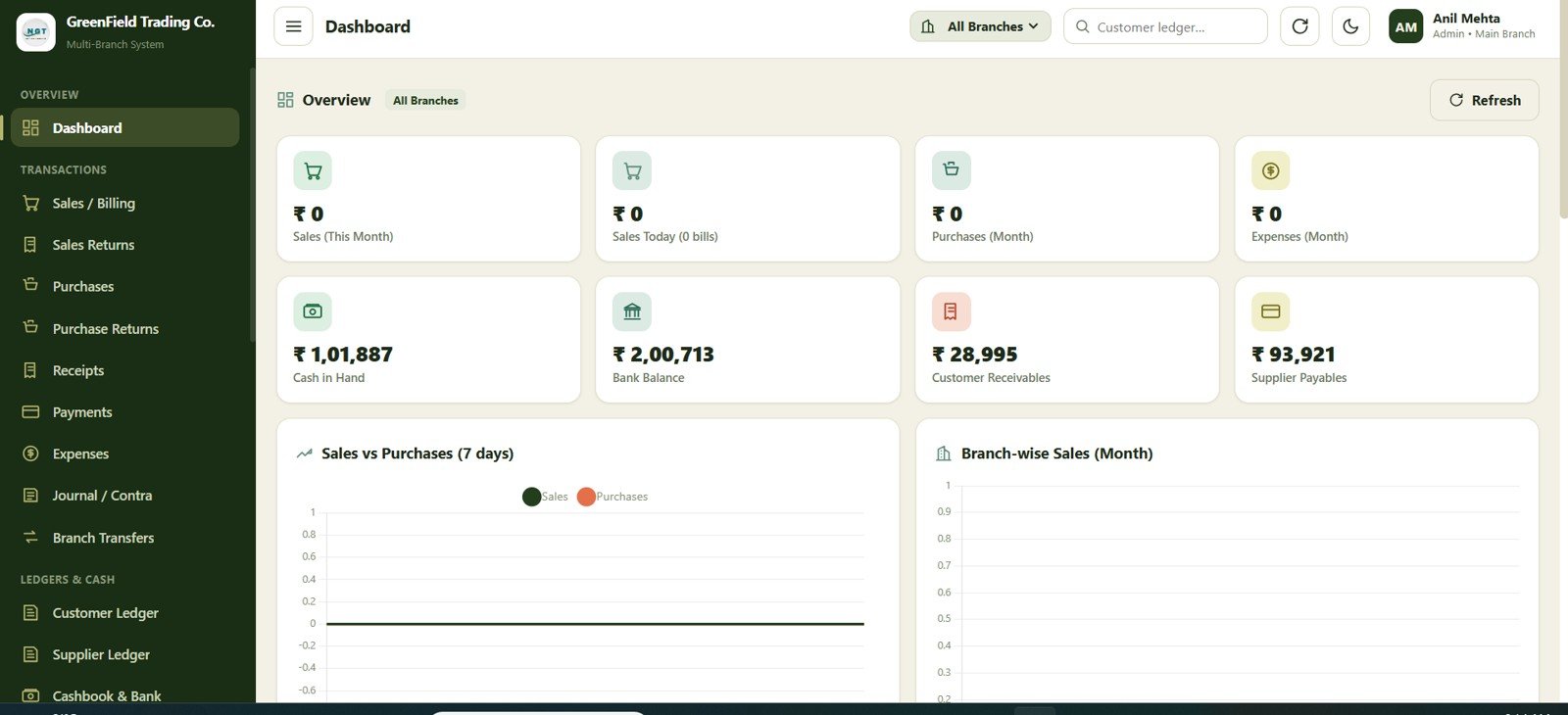Click the Supplier Payables card icon
This screenshot has height=715, width=1568.
(x=1271, y=311)
